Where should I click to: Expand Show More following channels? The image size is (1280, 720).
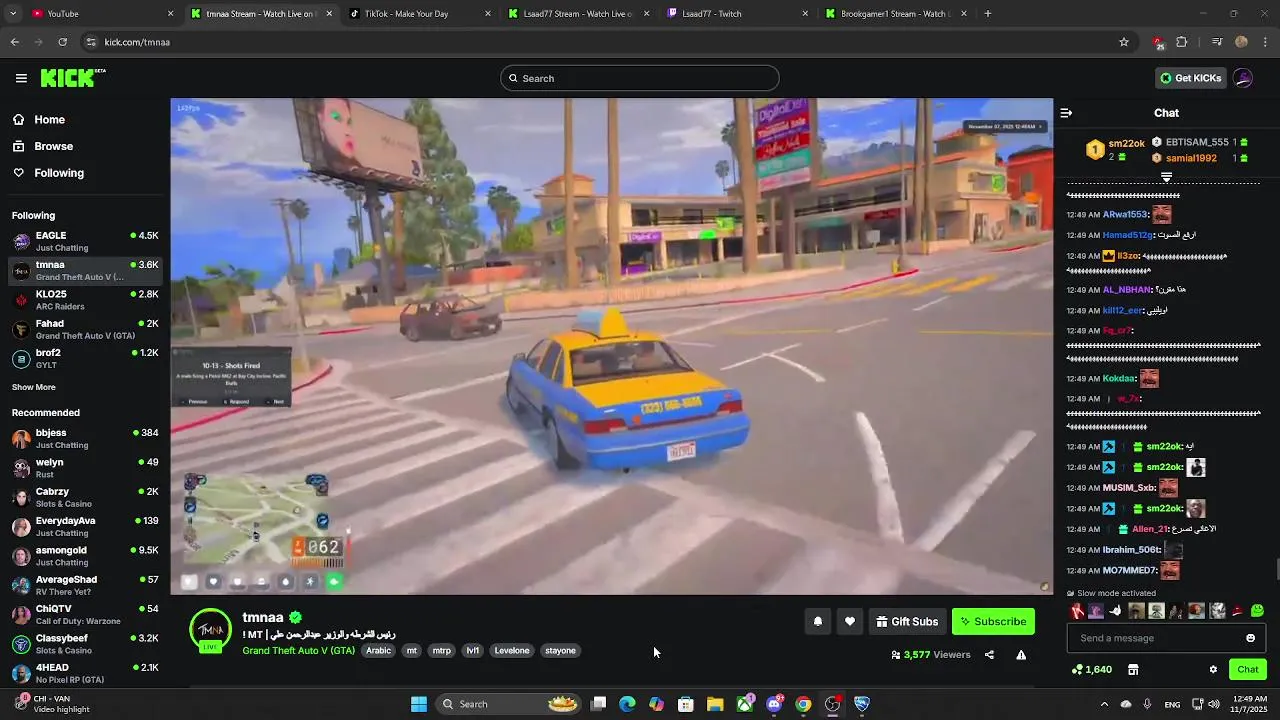point(33,387)
